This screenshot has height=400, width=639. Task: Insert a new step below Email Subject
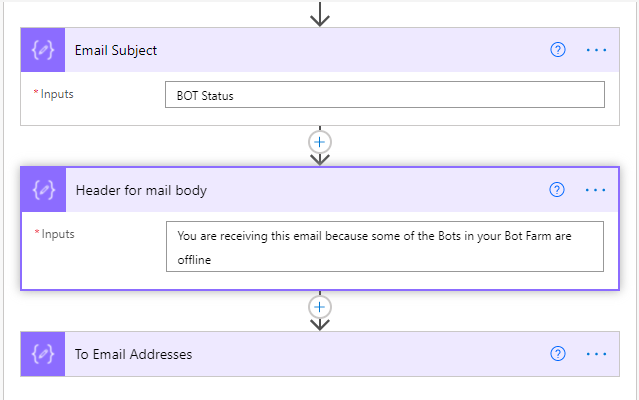pyautogui.click(x=320, y=142)
